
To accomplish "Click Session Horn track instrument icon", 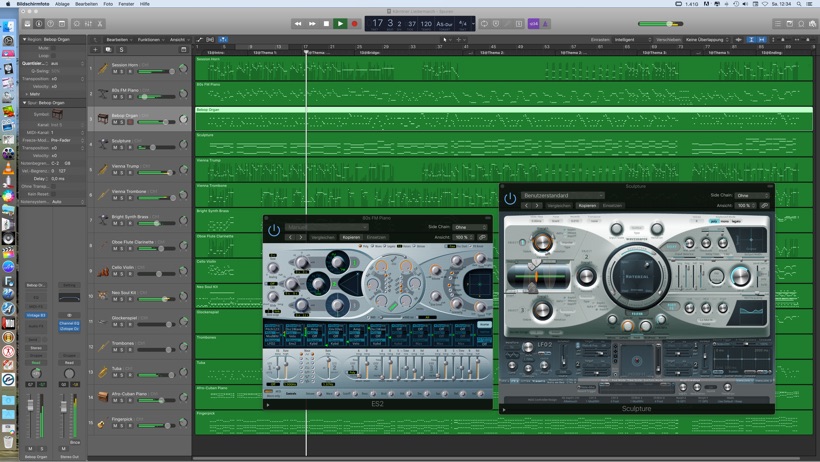I will point(102,69).
